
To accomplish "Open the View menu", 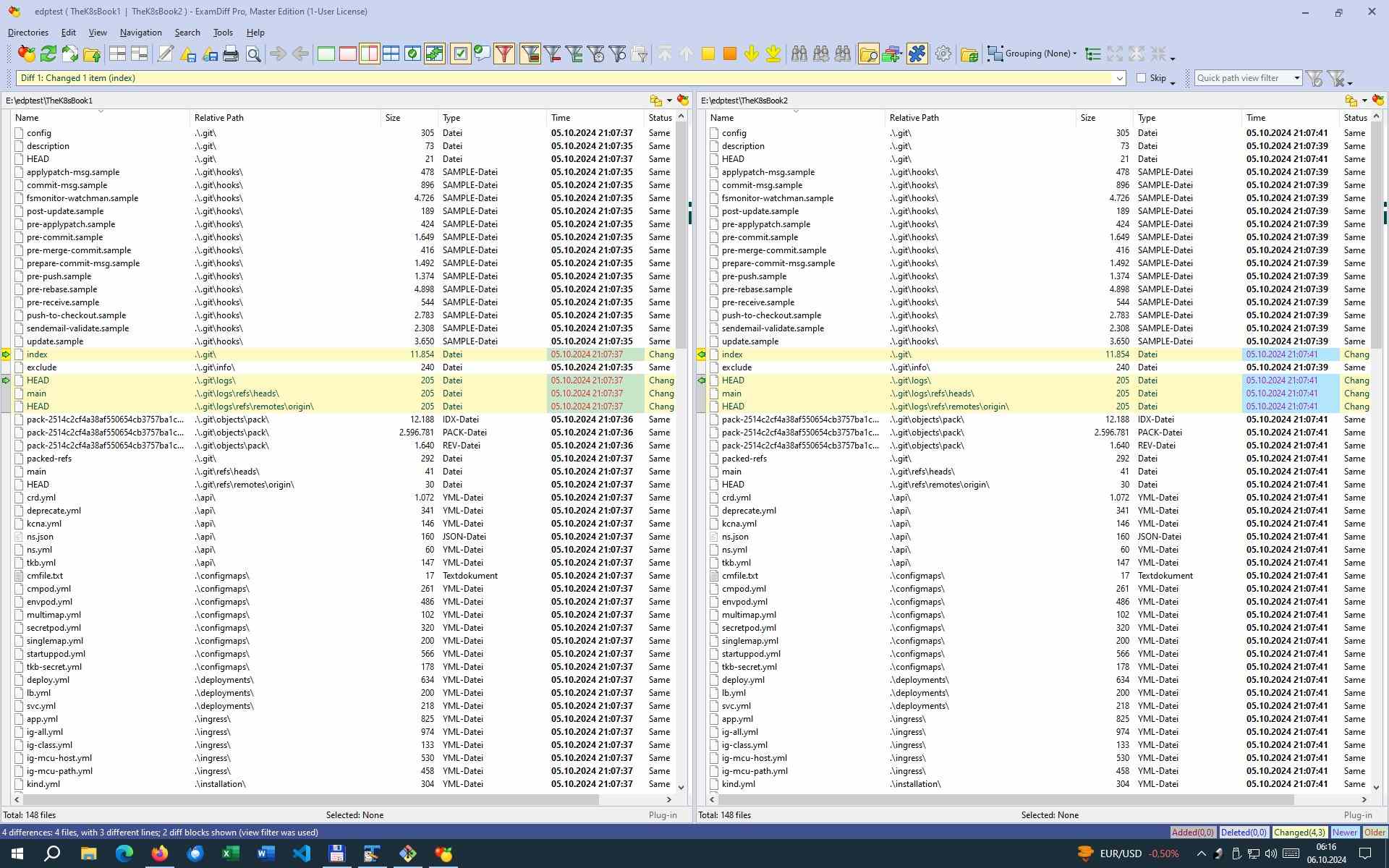I will click(98, 33).
